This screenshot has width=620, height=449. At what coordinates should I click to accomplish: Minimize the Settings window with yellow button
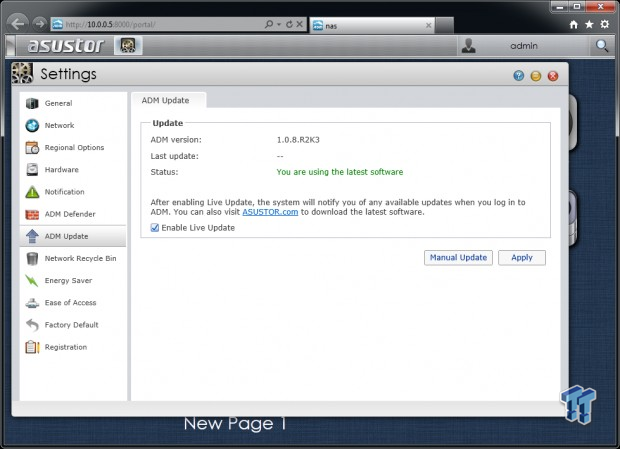[536, 76]
